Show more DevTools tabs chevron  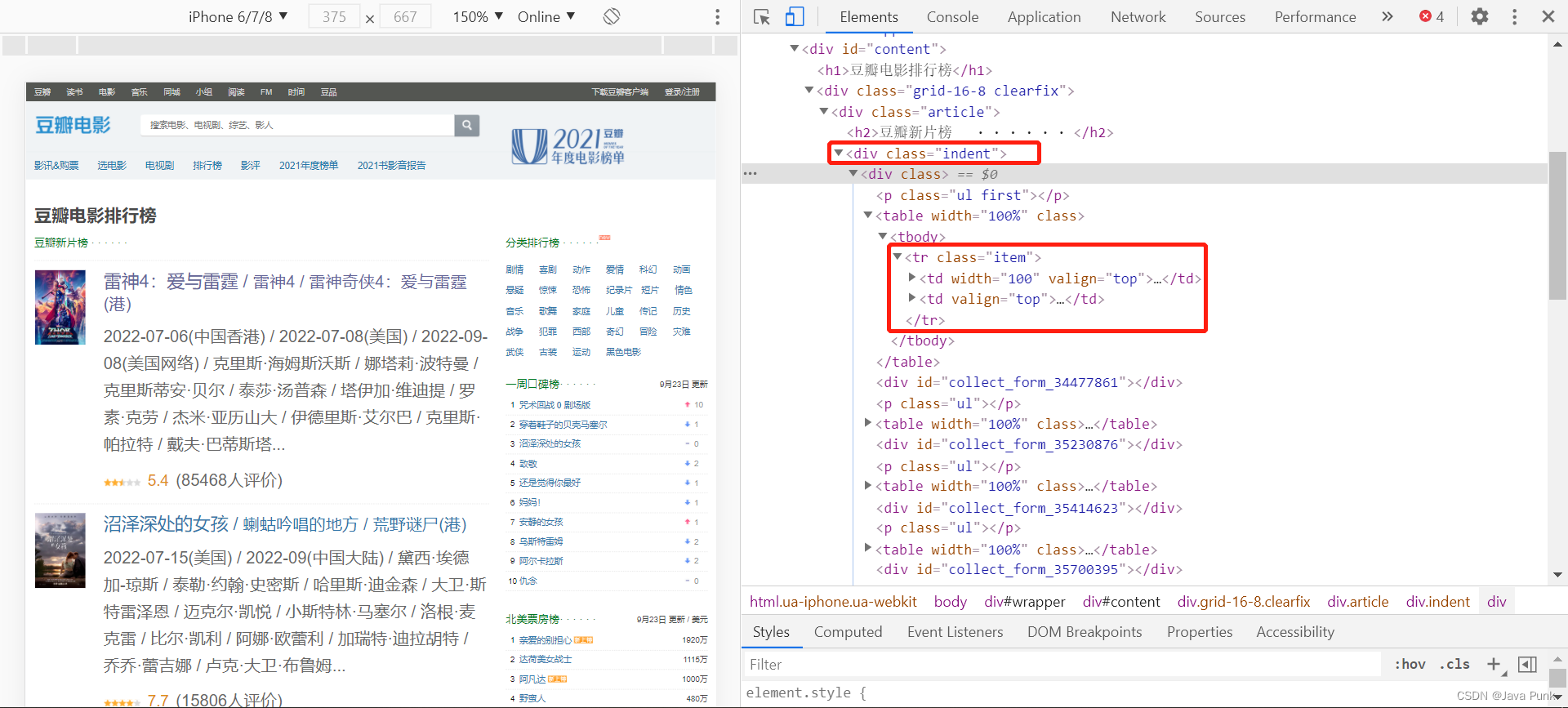point(1388,16)
